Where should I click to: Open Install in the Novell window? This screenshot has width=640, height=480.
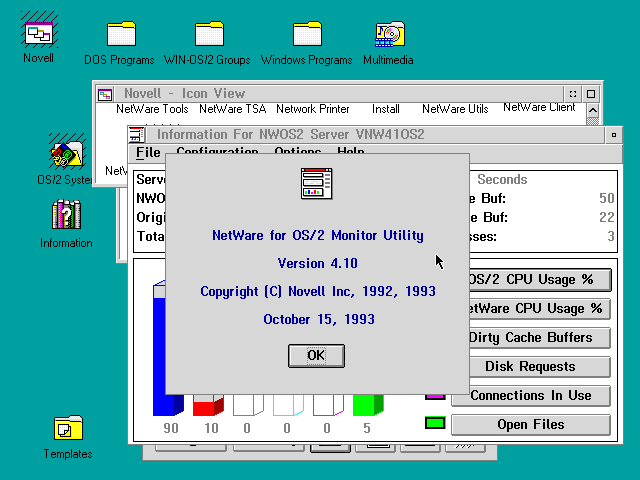386,109
